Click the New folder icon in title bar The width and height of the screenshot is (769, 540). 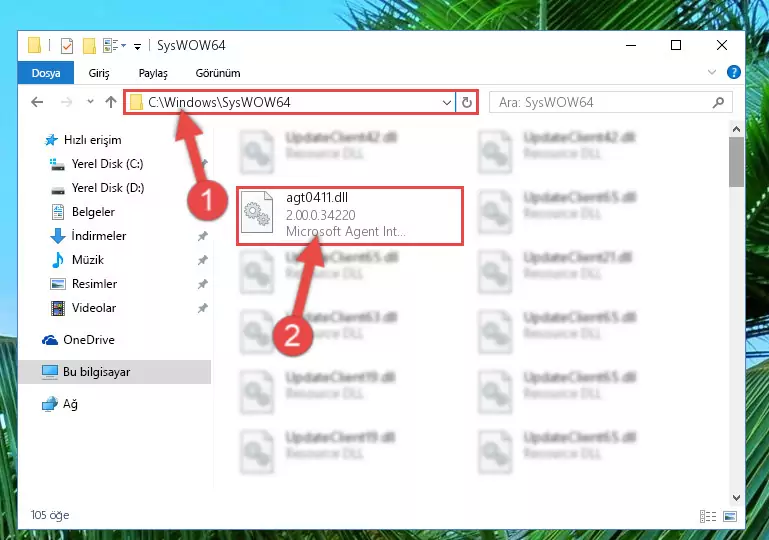pos(89,46)
